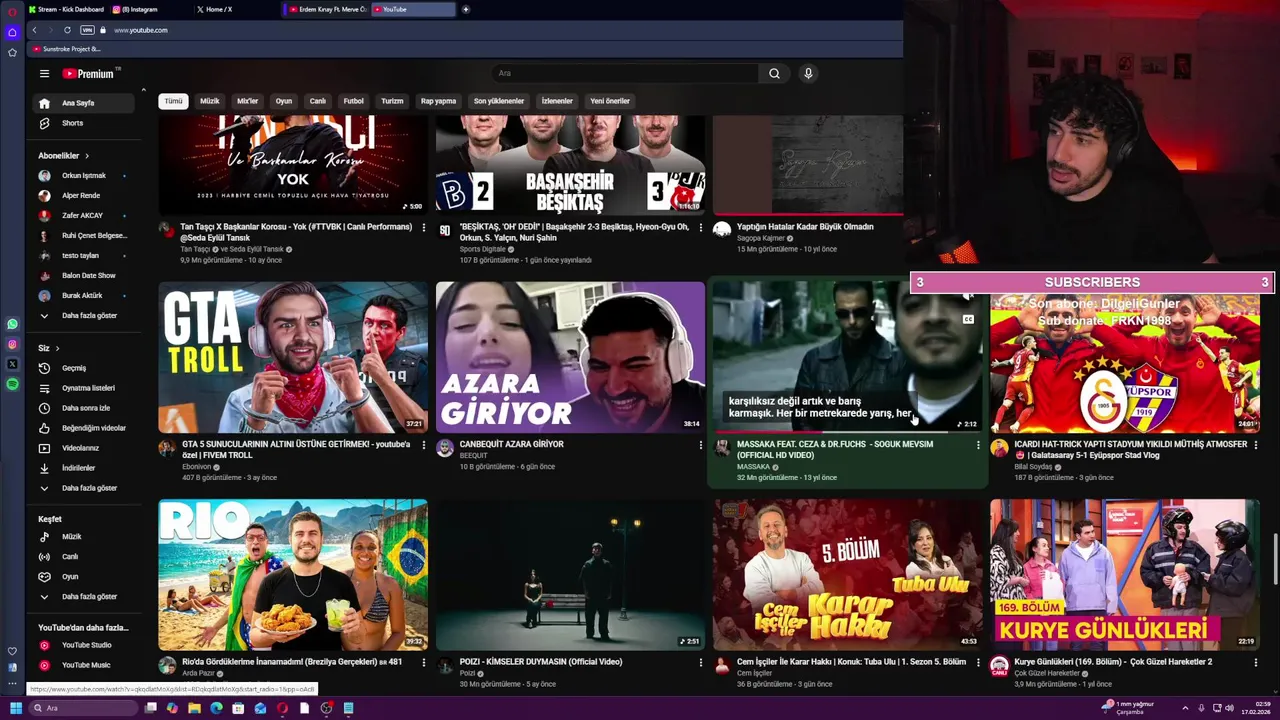Viewport: 1280px width, 720px height.
Task: Click the search magnifier button
Action: pos(774,73)
